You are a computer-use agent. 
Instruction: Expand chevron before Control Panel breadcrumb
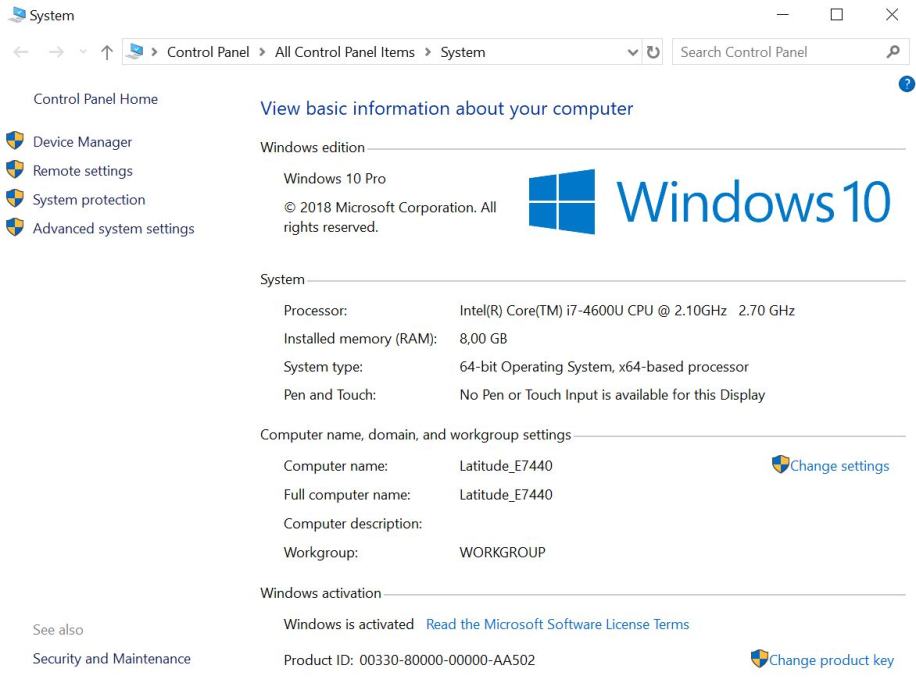[x=154, y=53]
